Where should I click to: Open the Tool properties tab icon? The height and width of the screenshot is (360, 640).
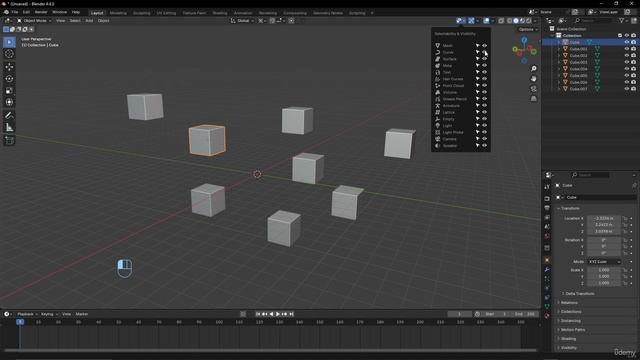coord(547,187)
